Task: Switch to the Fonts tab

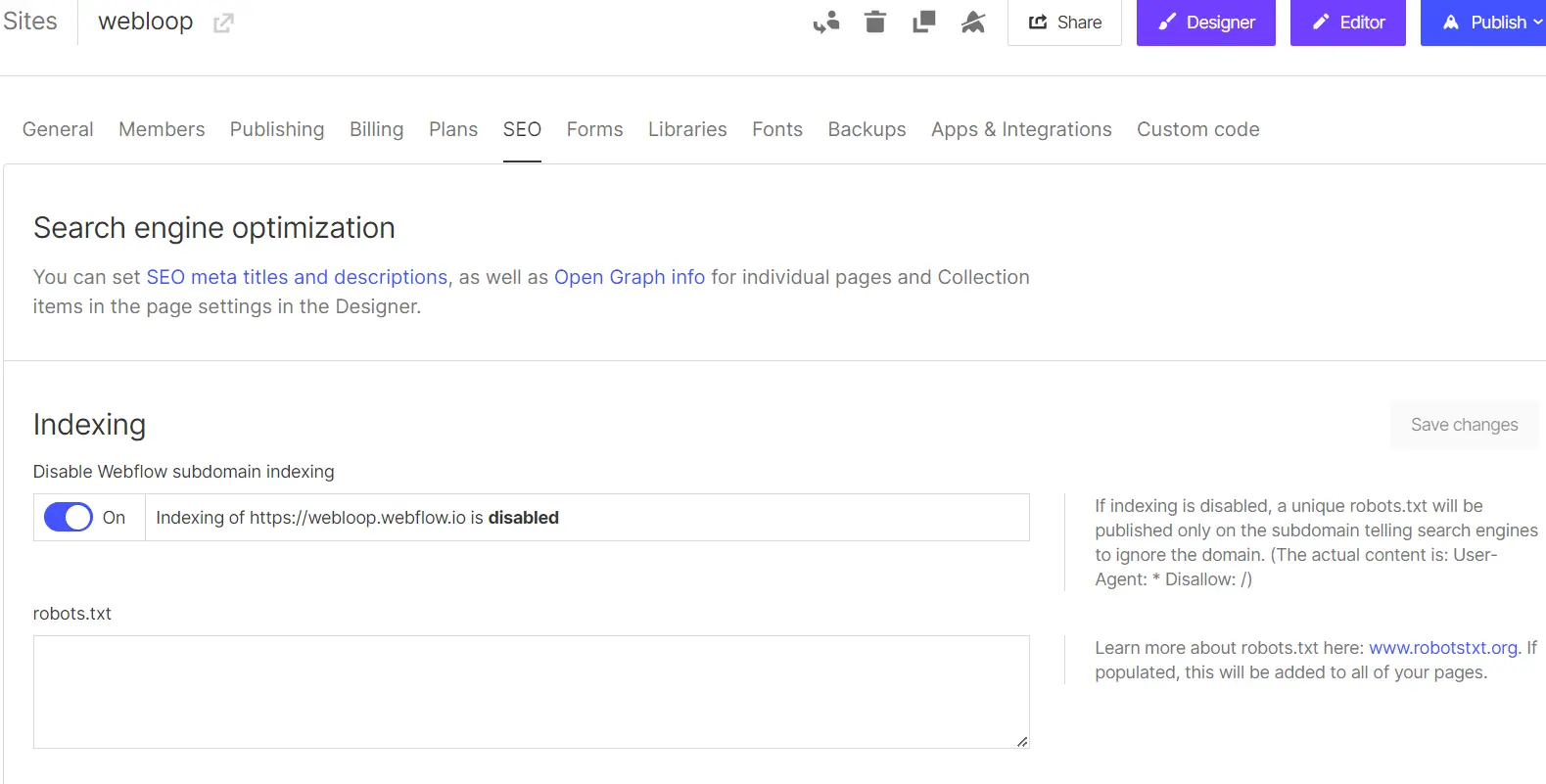Action: click(777, 129)
